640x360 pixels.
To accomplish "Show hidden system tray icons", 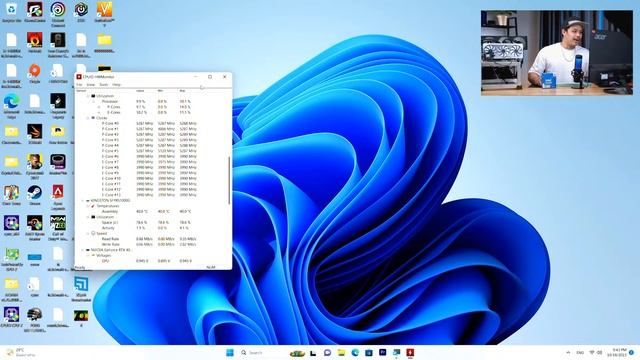I will [x=568, y=353].
